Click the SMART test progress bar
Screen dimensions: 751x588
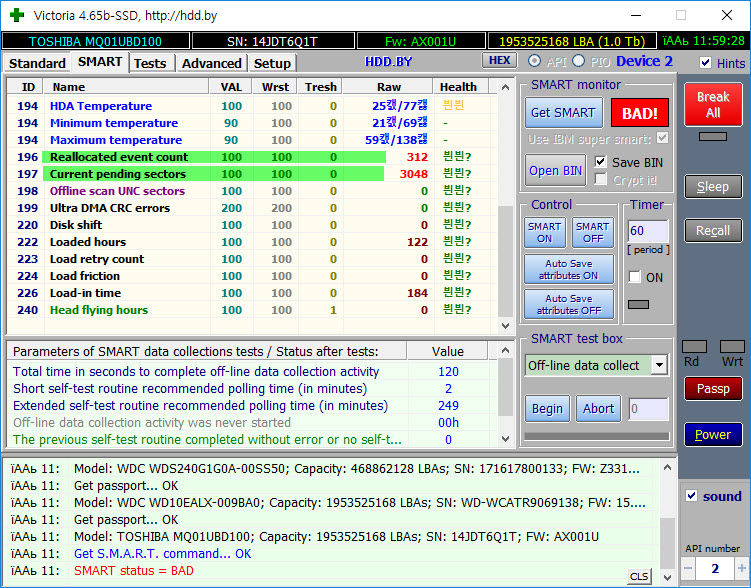point(597,436)
